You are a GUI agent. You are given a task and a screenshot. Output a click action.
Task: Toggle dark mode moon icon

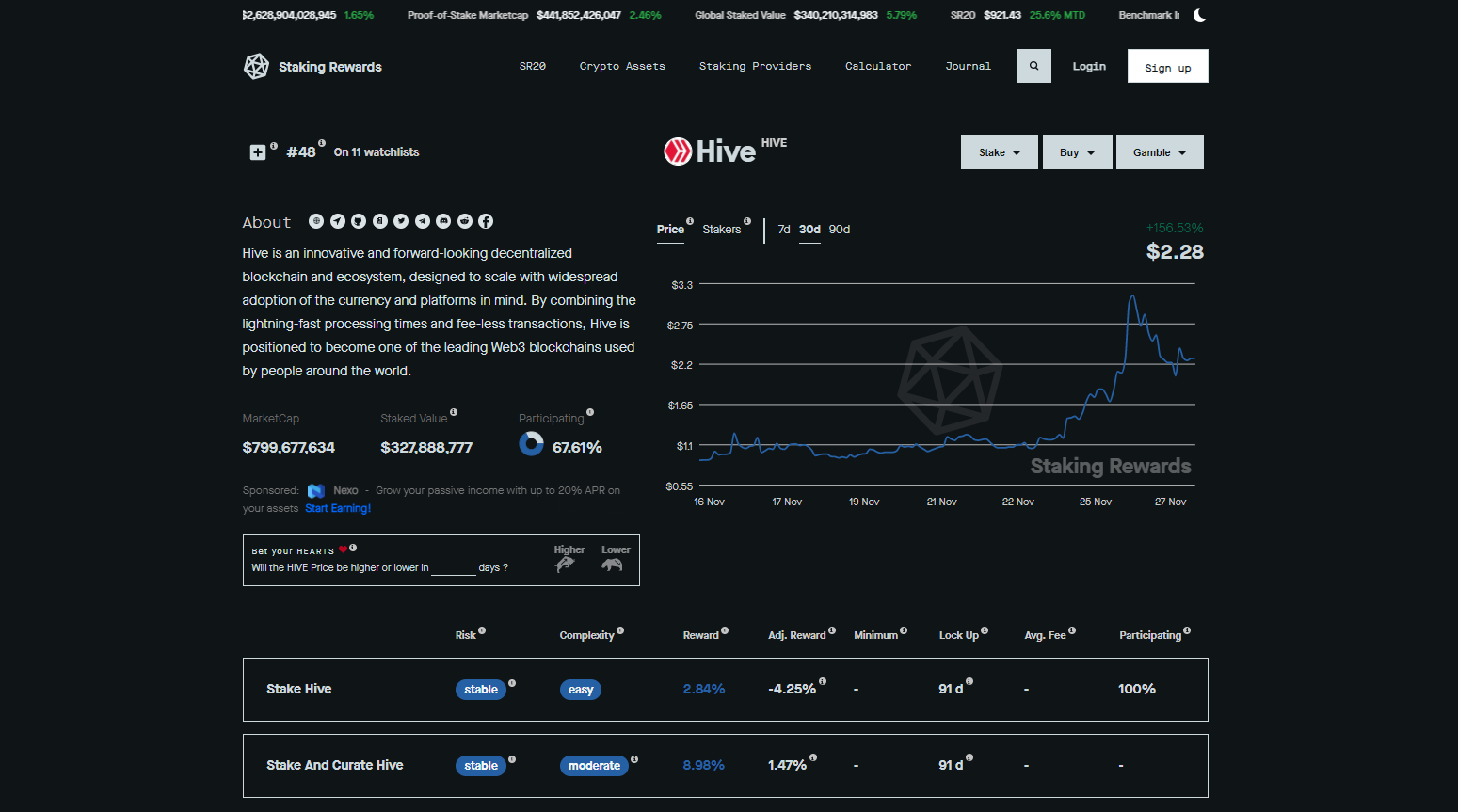[1199, 15]
